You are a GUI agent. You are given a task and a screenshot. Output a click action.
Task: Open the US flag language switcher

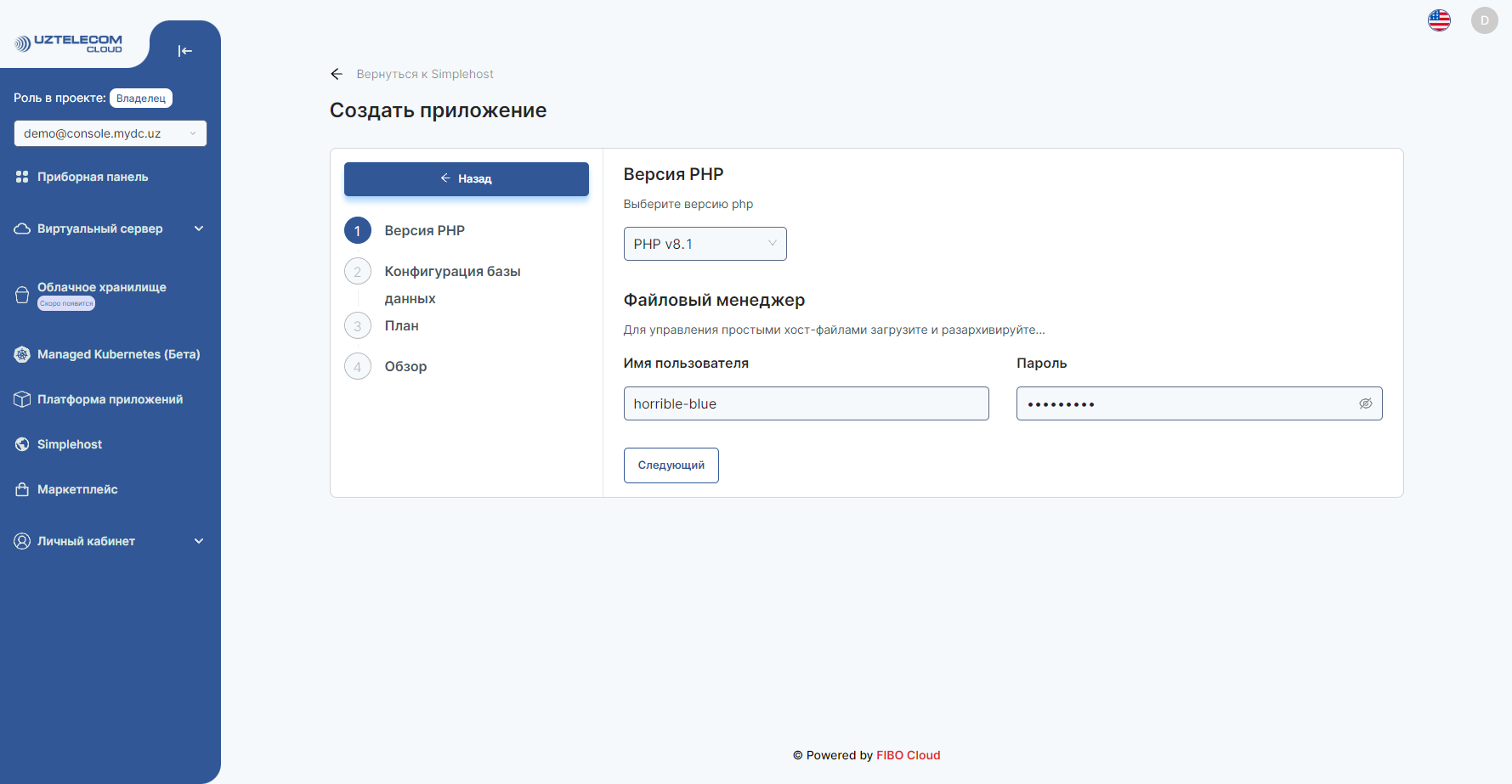(x=1439, y=20)
